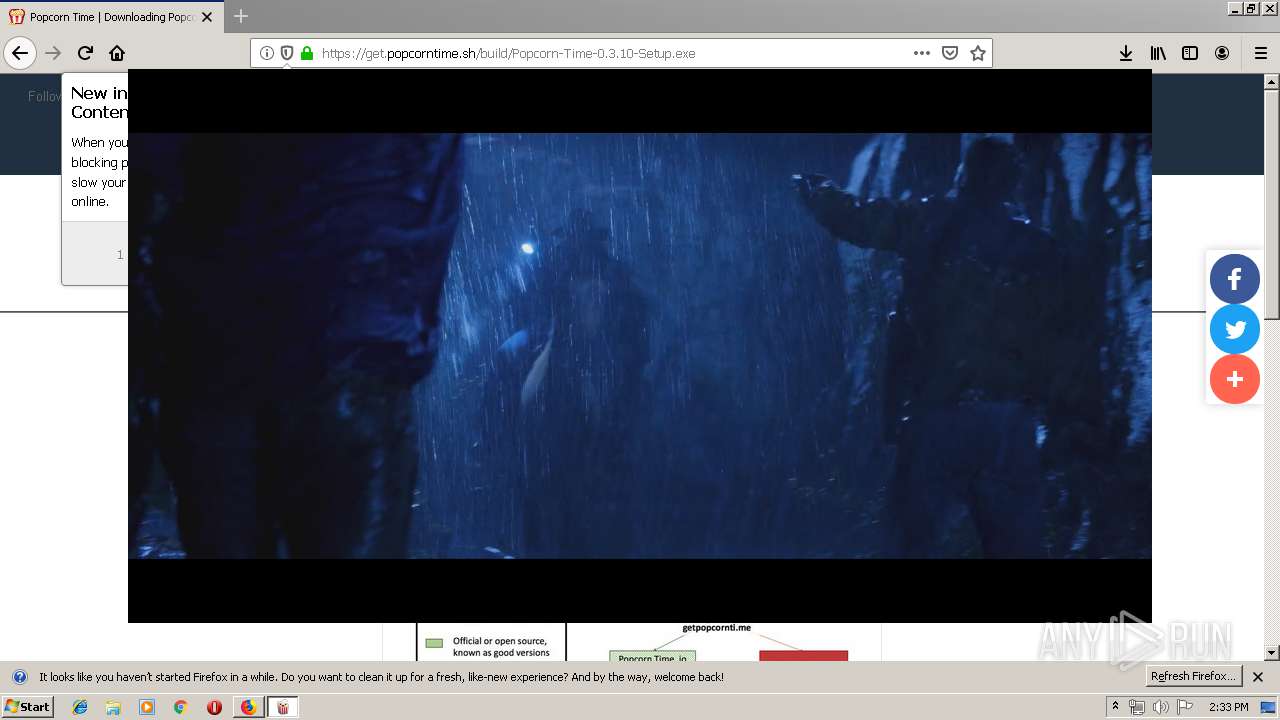The height and width of the screenshot is (720, 1280).
Task: Reload the current page
Action: point(85,53)
